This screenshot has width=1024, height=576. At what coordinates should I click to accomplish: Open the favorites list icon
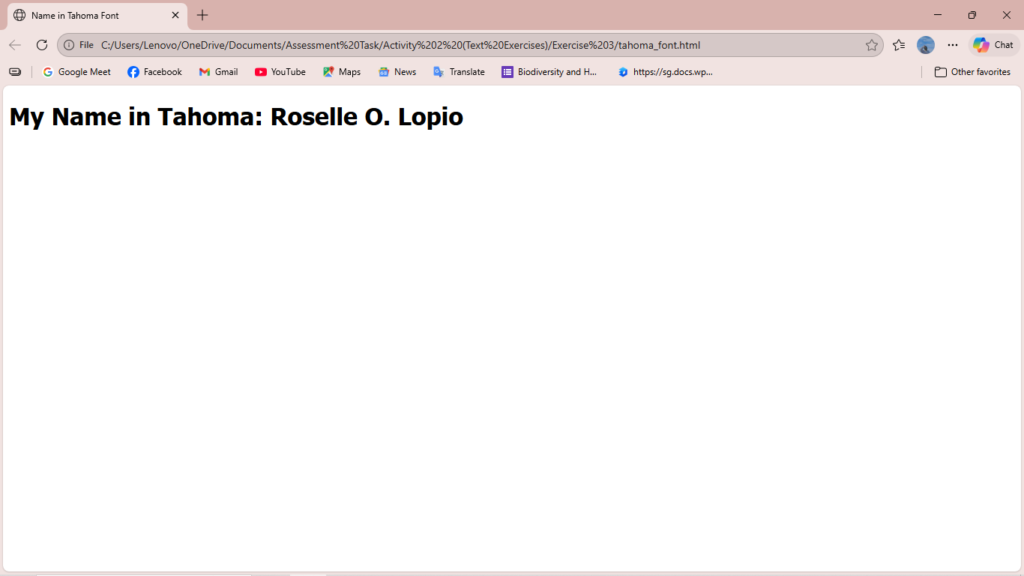[899, 45]
